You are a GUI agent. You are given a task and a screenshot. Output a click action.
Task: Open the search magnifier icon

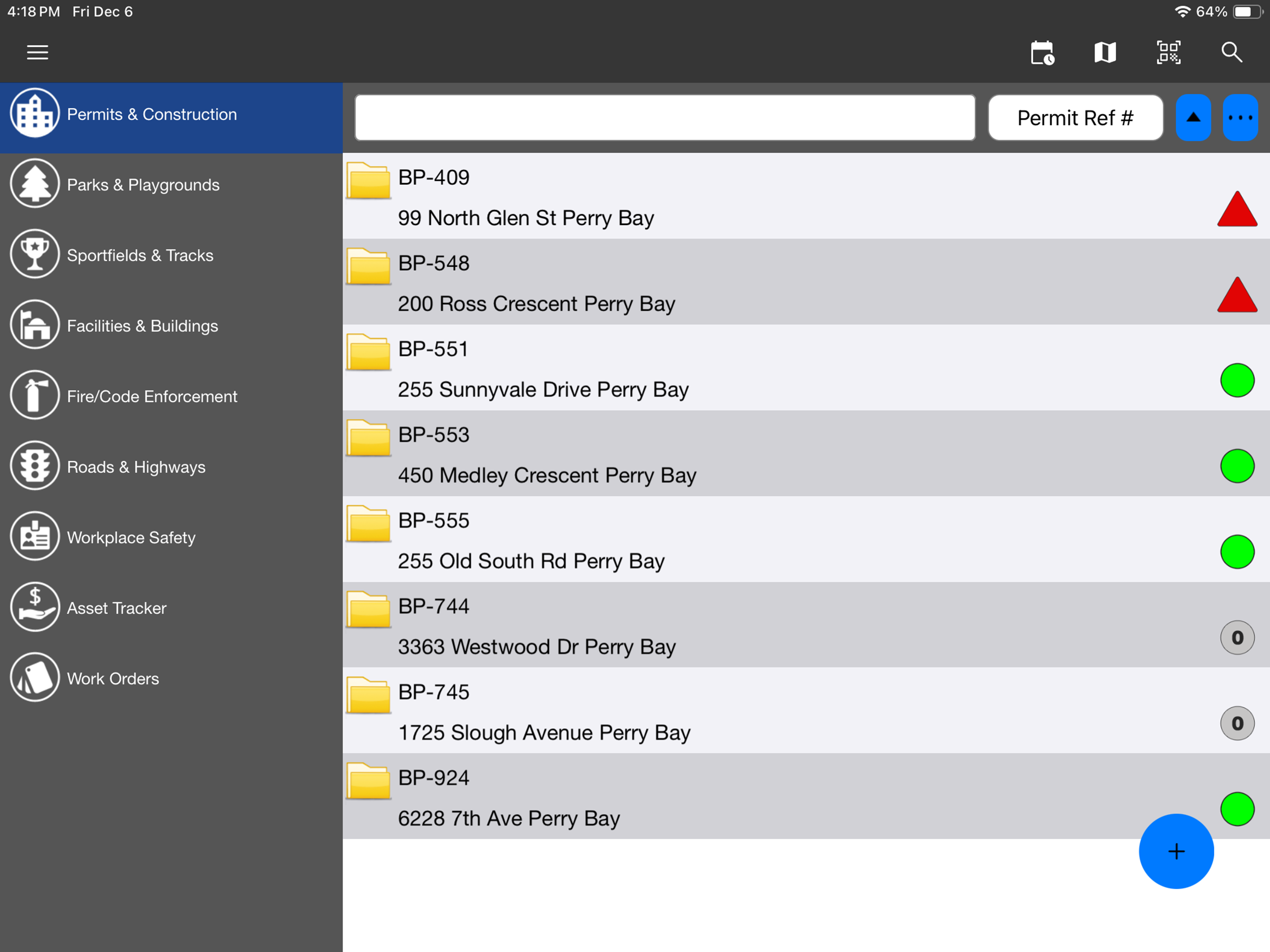(1231, 52)
